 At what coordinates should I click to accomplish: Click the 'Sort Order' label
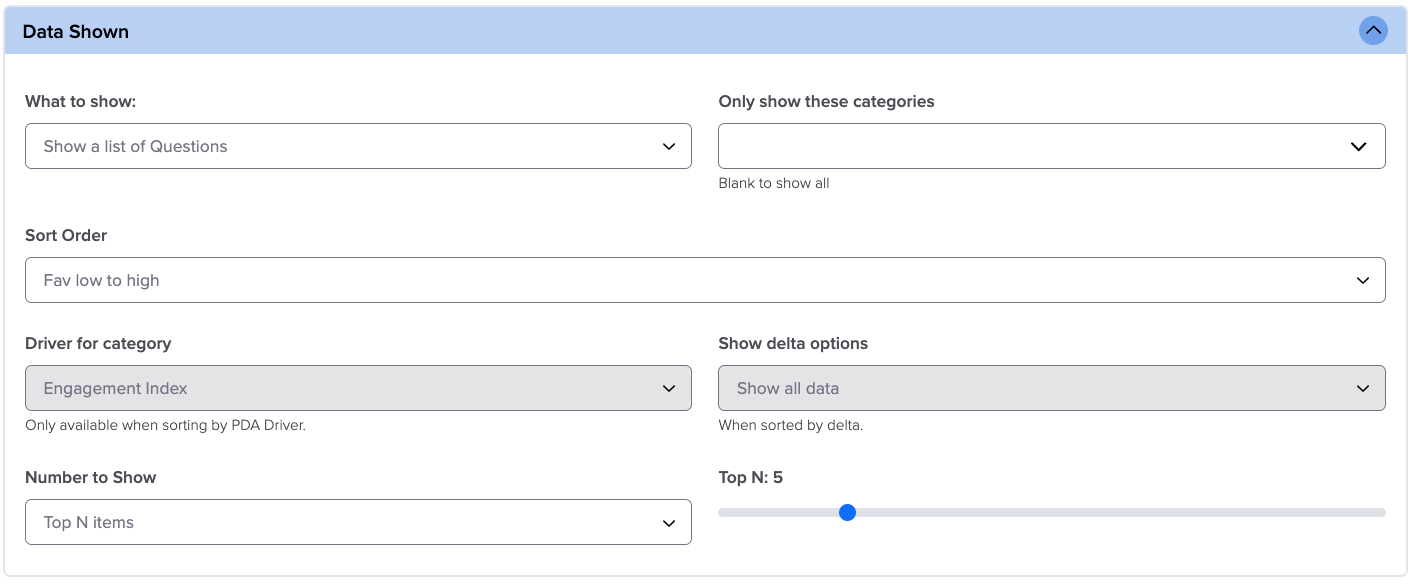(x=66, y=236)
